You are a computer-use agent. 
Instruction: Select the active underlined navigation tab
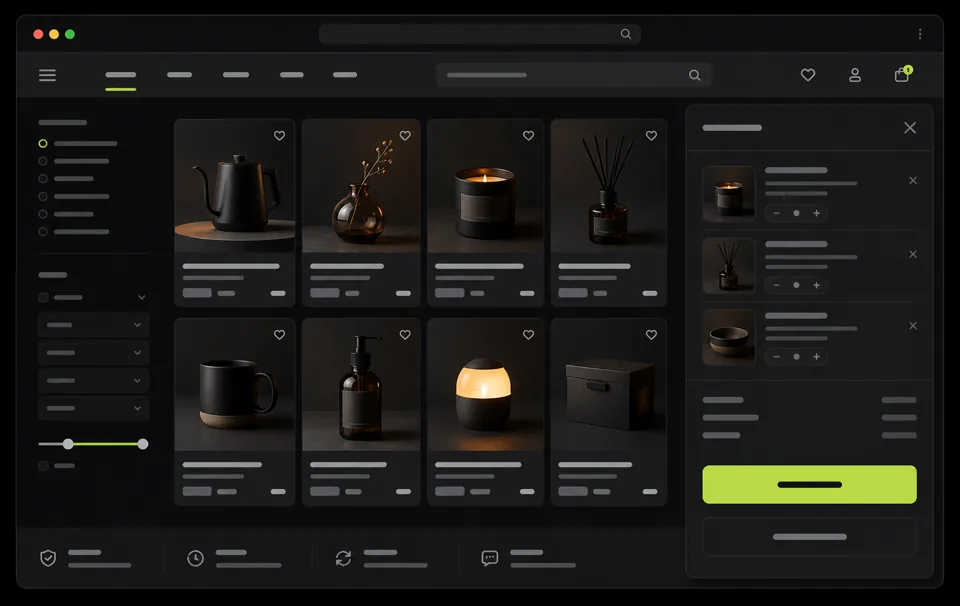click(121, 75)
